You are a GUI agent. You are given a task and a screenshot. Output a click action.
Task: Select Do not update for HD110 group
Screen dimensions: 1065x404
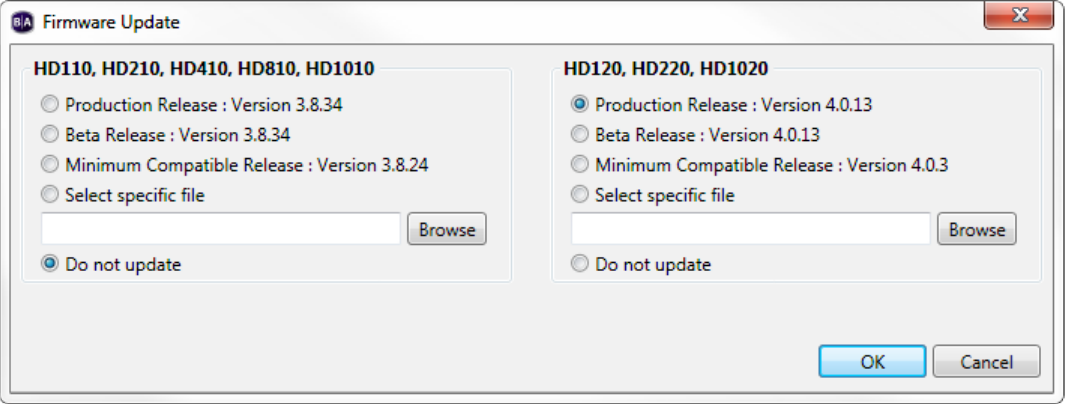click(50, 265)
